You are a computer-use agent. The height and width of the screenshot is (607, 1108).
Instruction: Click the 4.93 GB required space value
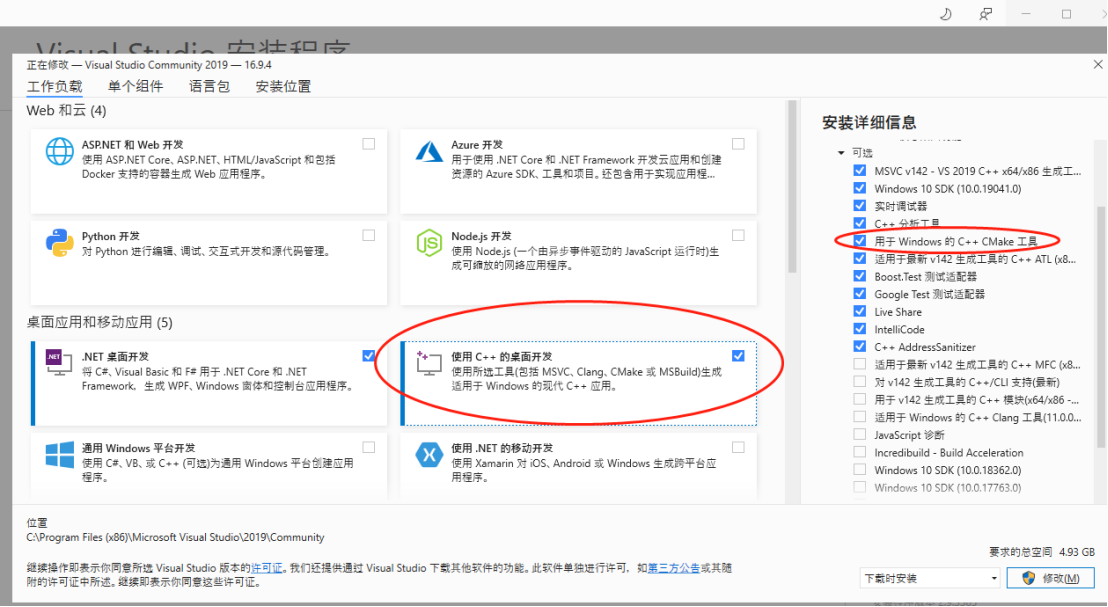coord(1077,552)
